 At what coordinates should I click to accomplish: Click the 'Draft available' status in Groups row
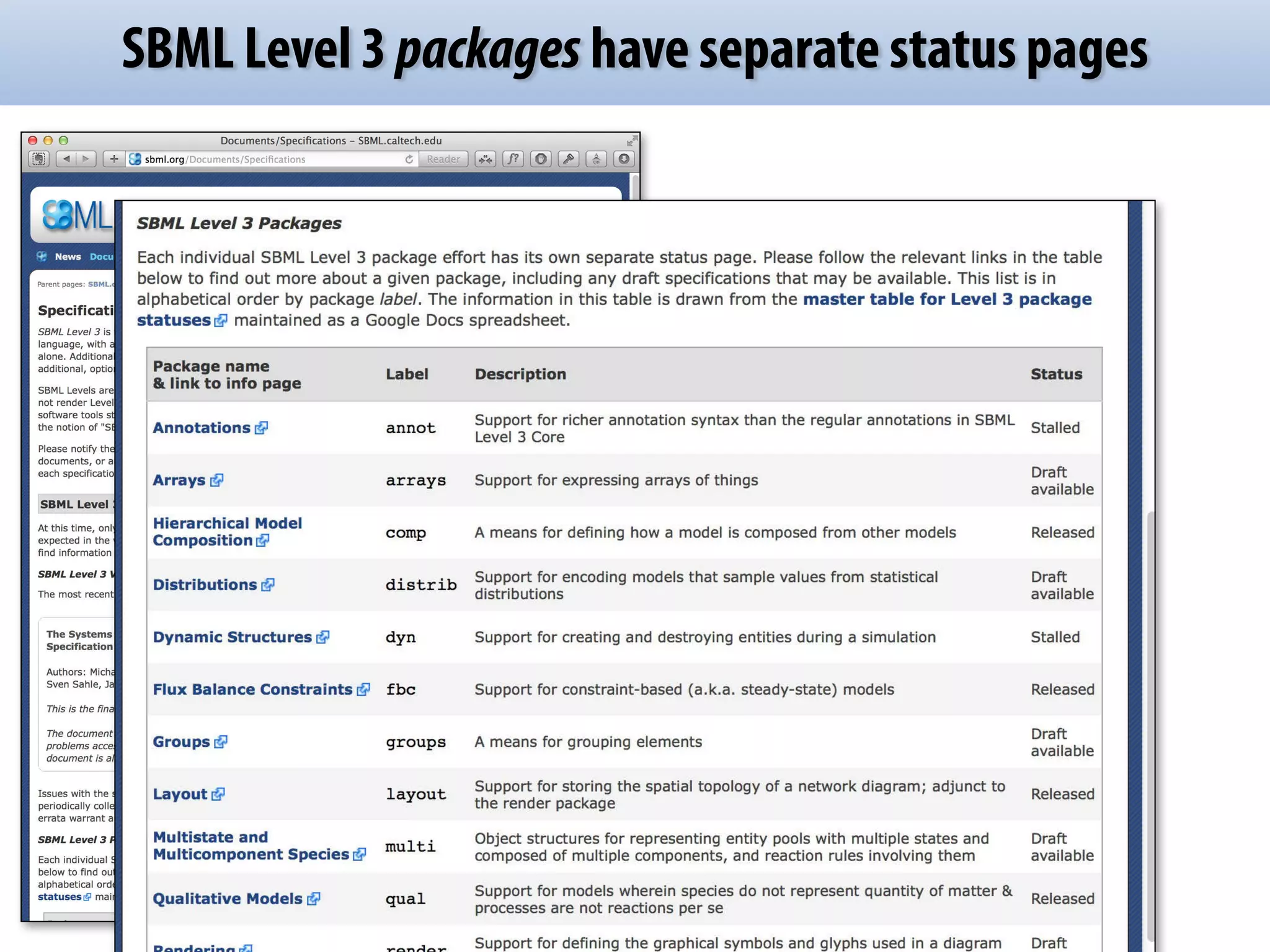pyautogui.click(x=1062, y=742)
